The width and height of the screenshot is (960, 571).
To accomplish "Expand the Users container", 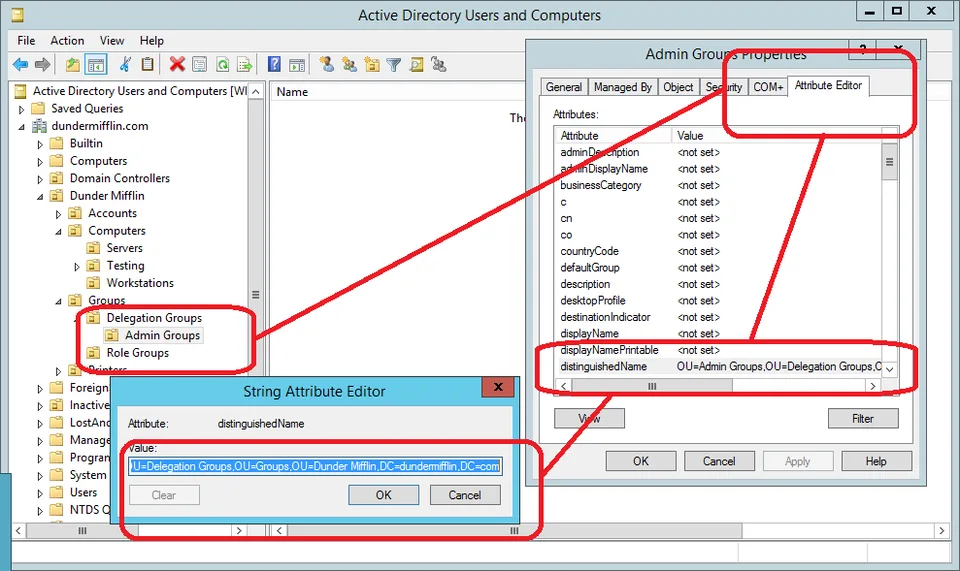I will (x=40, y=493).
